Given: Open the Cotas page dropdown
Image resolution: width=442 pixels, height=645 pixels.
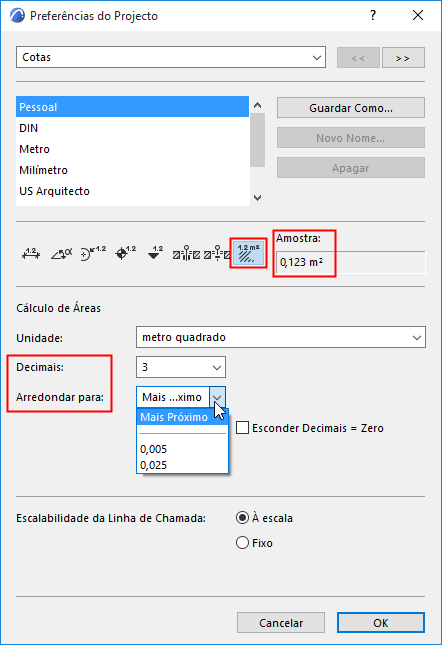Looking at the screenshot, I should tap(171, 57).
